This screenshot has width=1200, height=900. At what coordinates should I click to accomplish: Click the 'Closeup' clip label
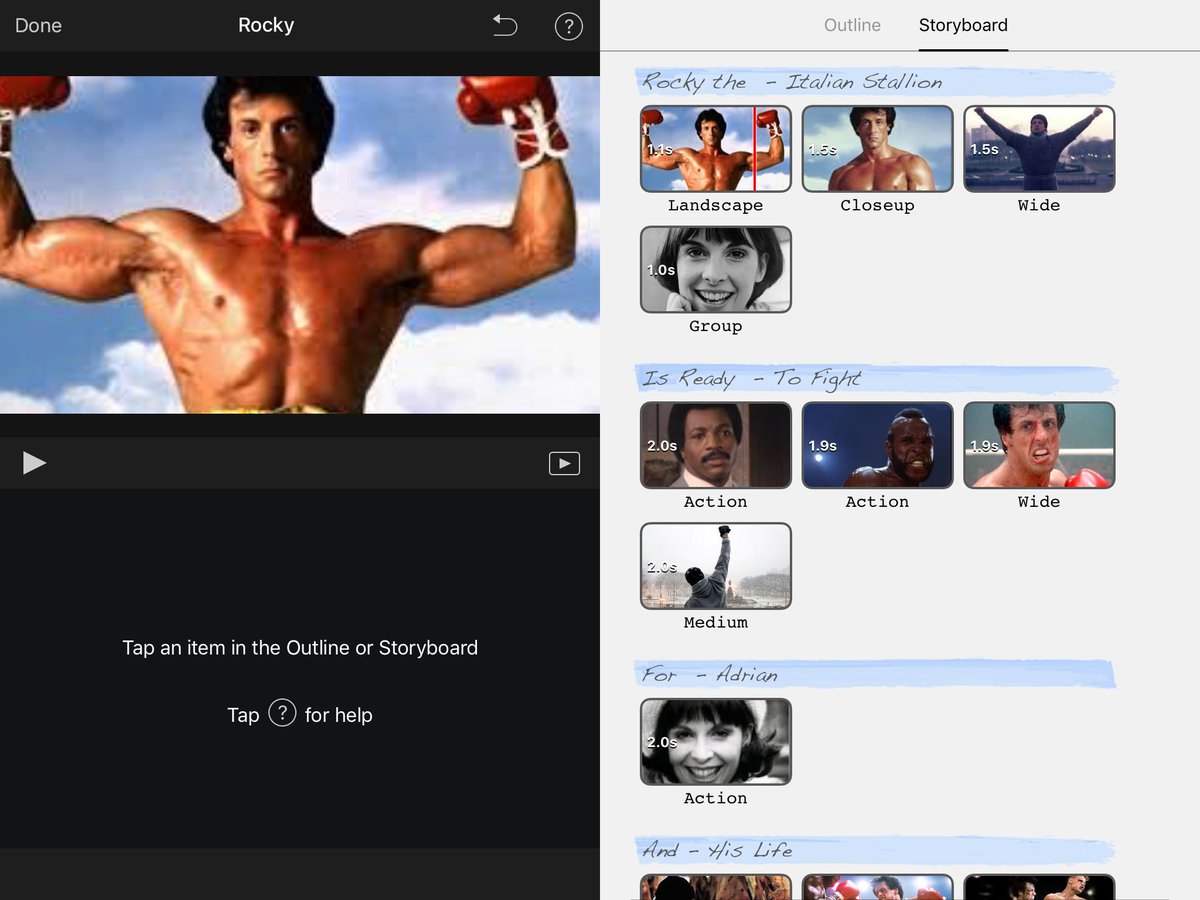(878, 205)
